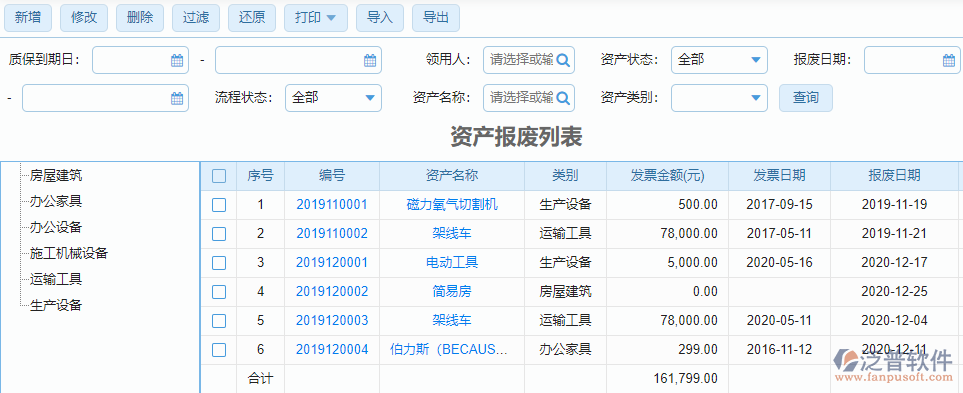Image resolution: width=963 pixels, height=393 pixels.
Task: Open calendar icon for 质保到期日 start date
Action: point(177,60)
